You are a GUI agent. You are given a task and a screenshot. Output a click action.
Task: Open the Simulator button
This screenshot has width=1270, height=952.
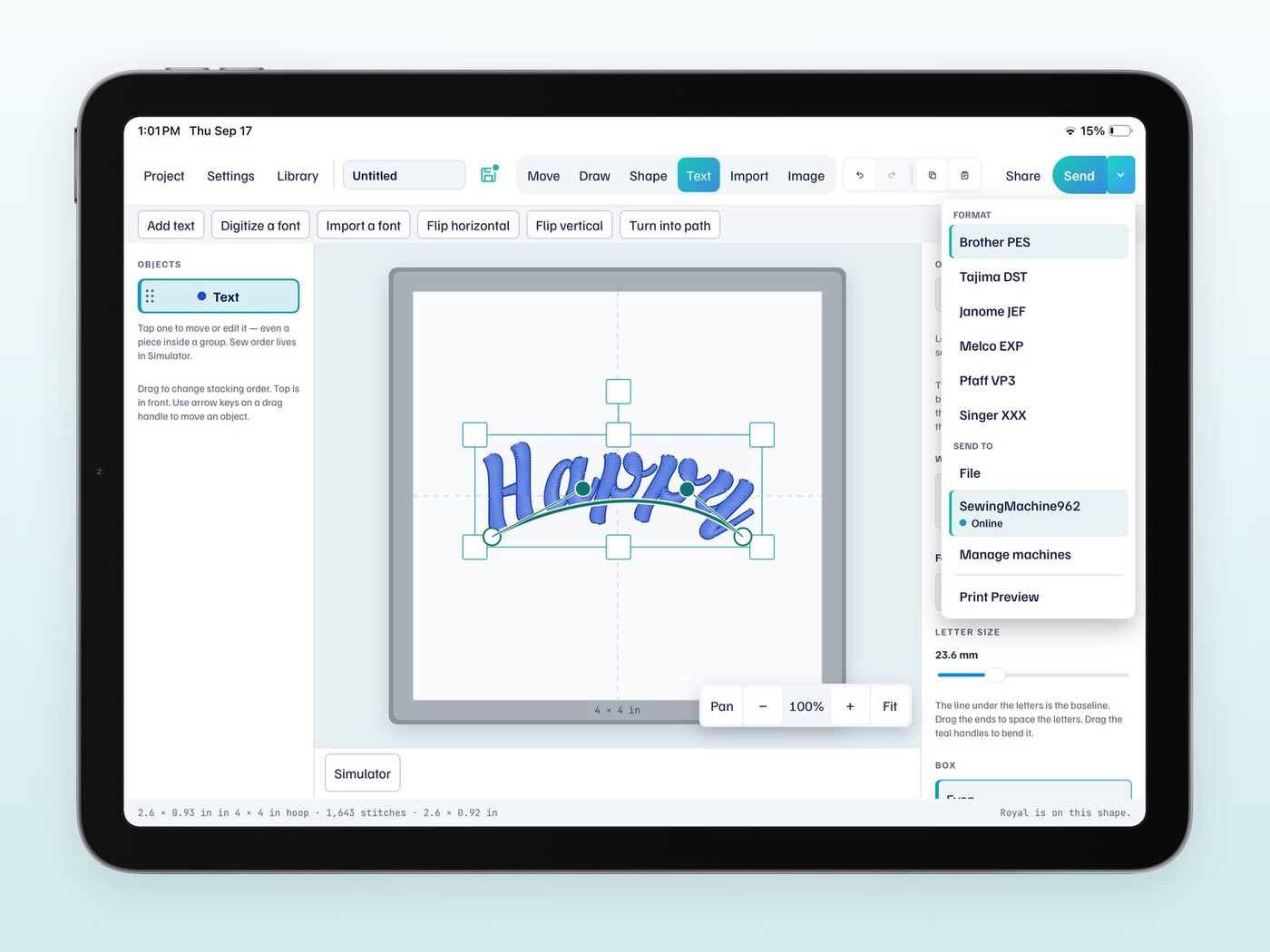coord(362,773)
